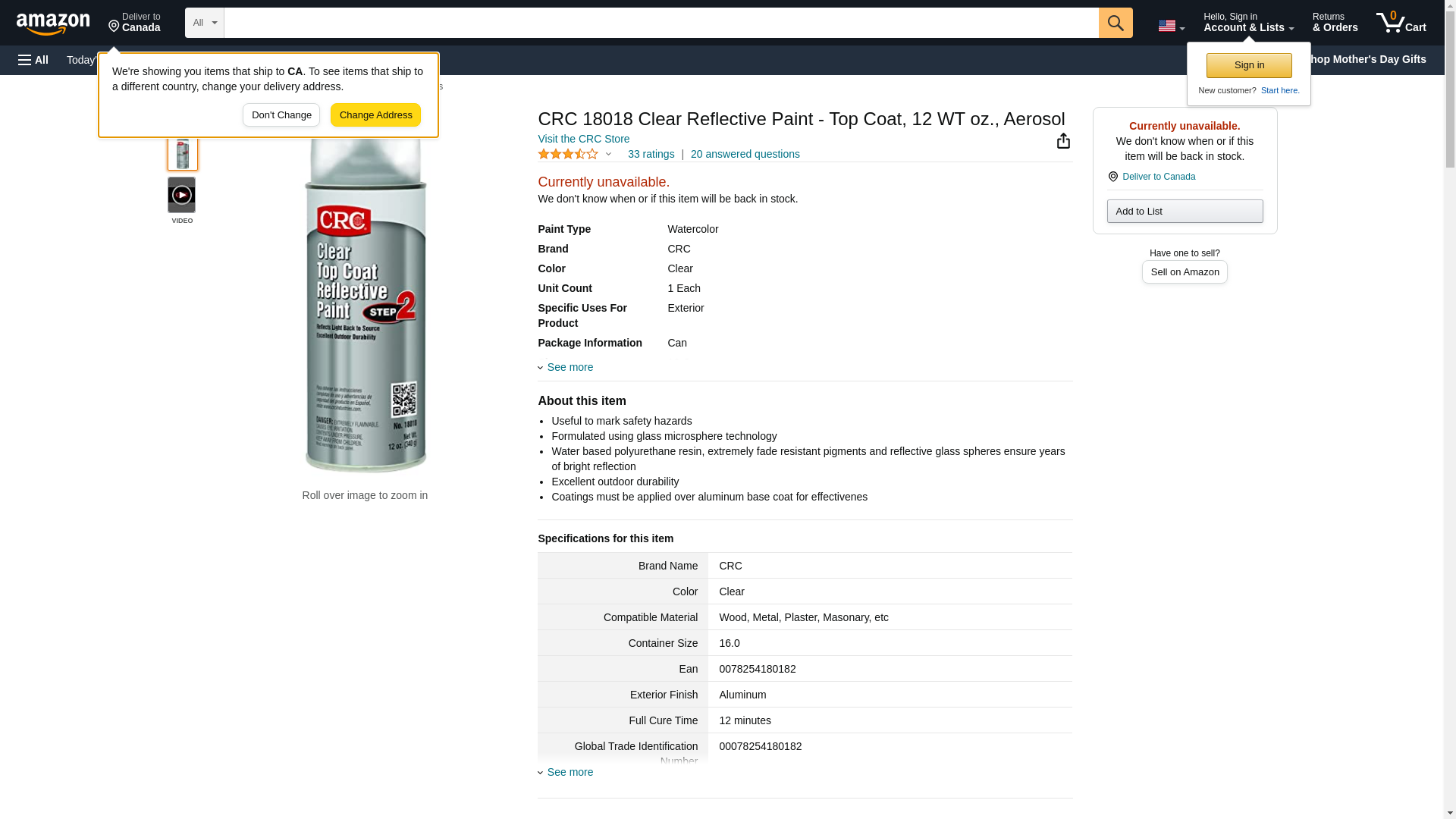The height and width of the screenshot is (819, 1456).
Task: Open the All hamburger menu
Action: coord(33,60)
